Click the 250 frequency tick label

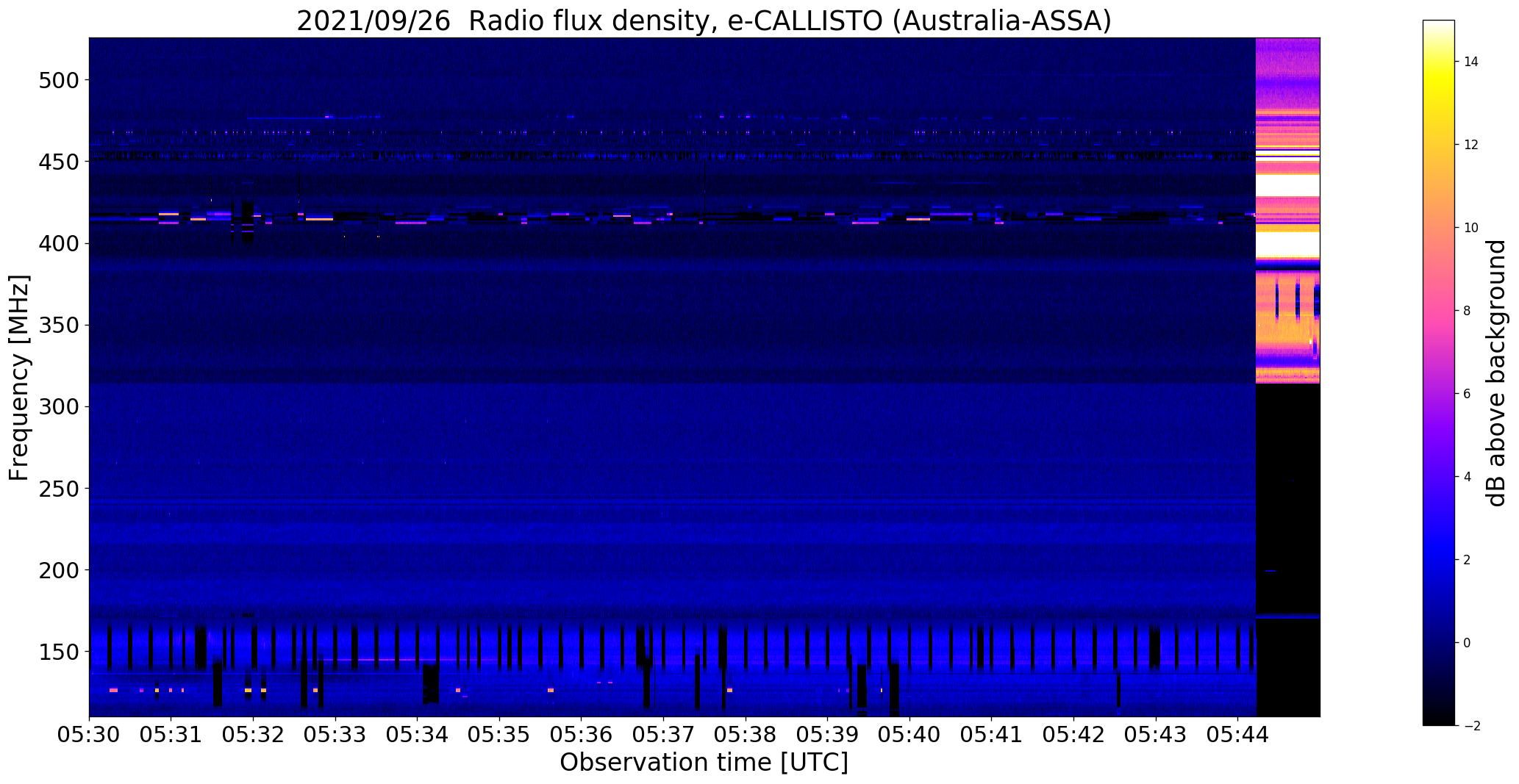58,488
